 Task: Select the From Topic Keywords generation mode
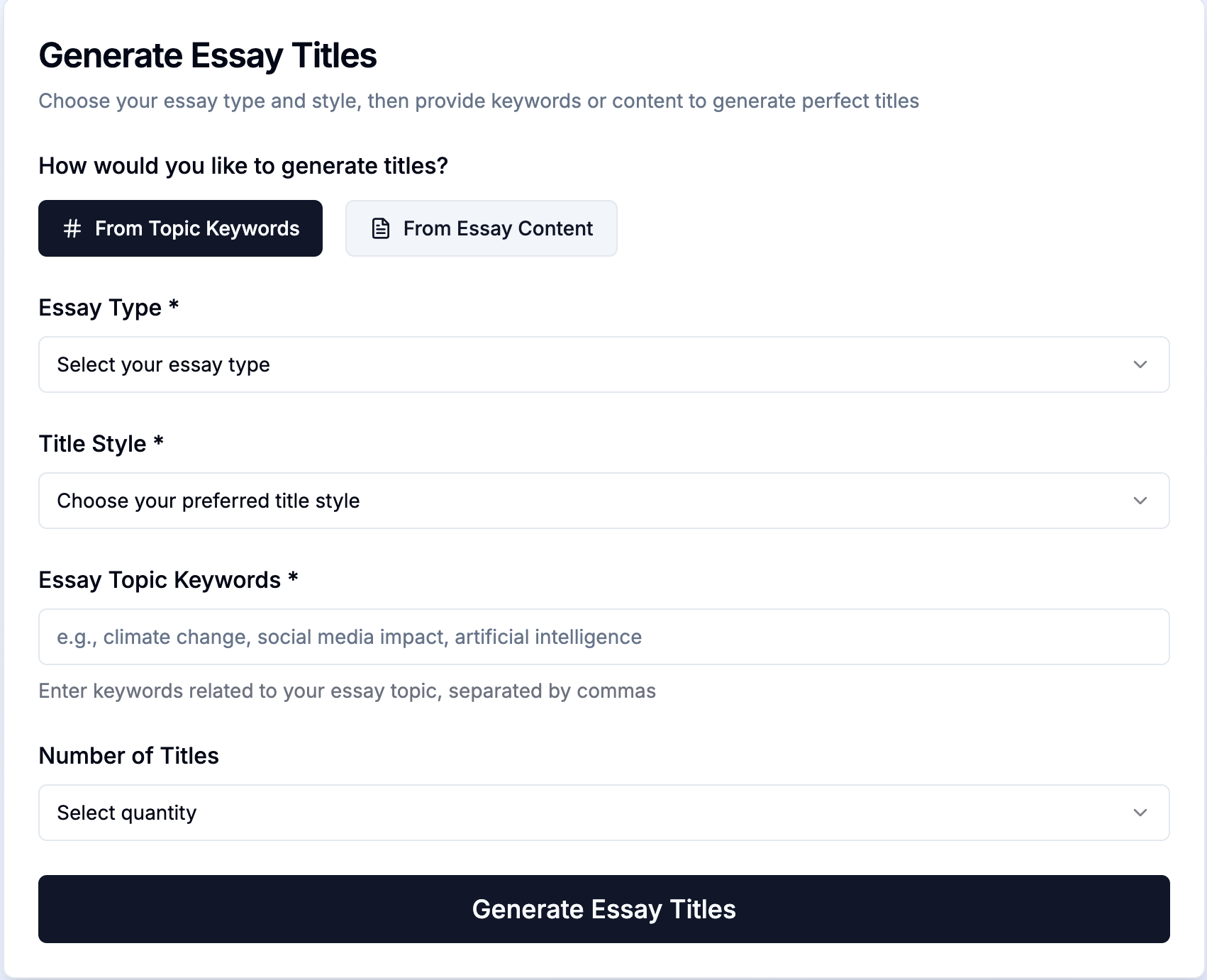[180, 228]
